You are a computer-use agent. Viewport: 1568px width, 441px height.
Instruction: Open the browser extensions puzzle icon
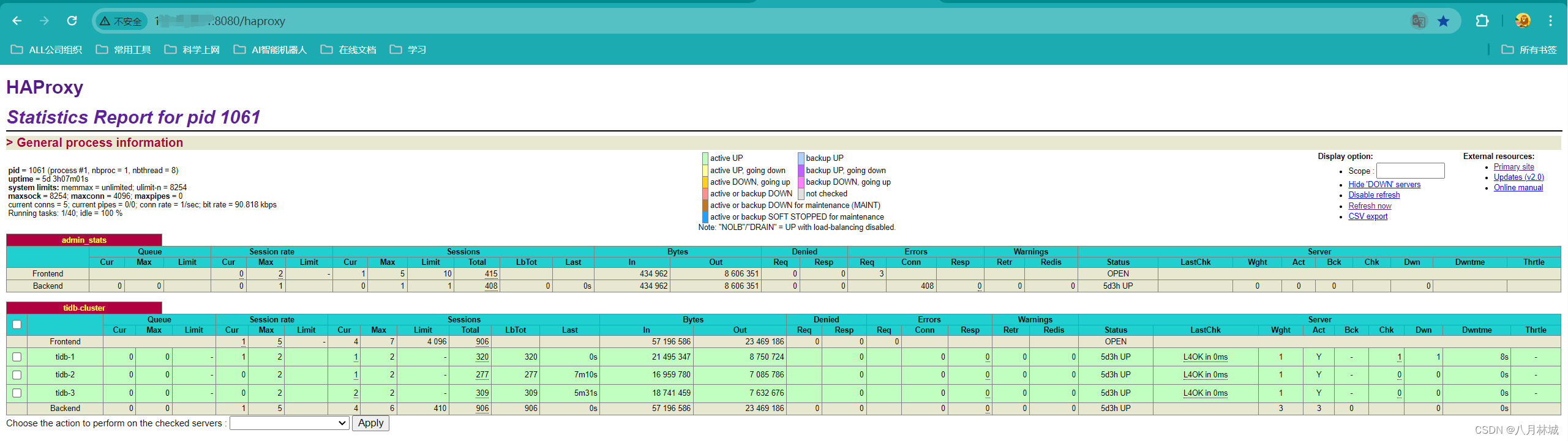click(1482, 21)
